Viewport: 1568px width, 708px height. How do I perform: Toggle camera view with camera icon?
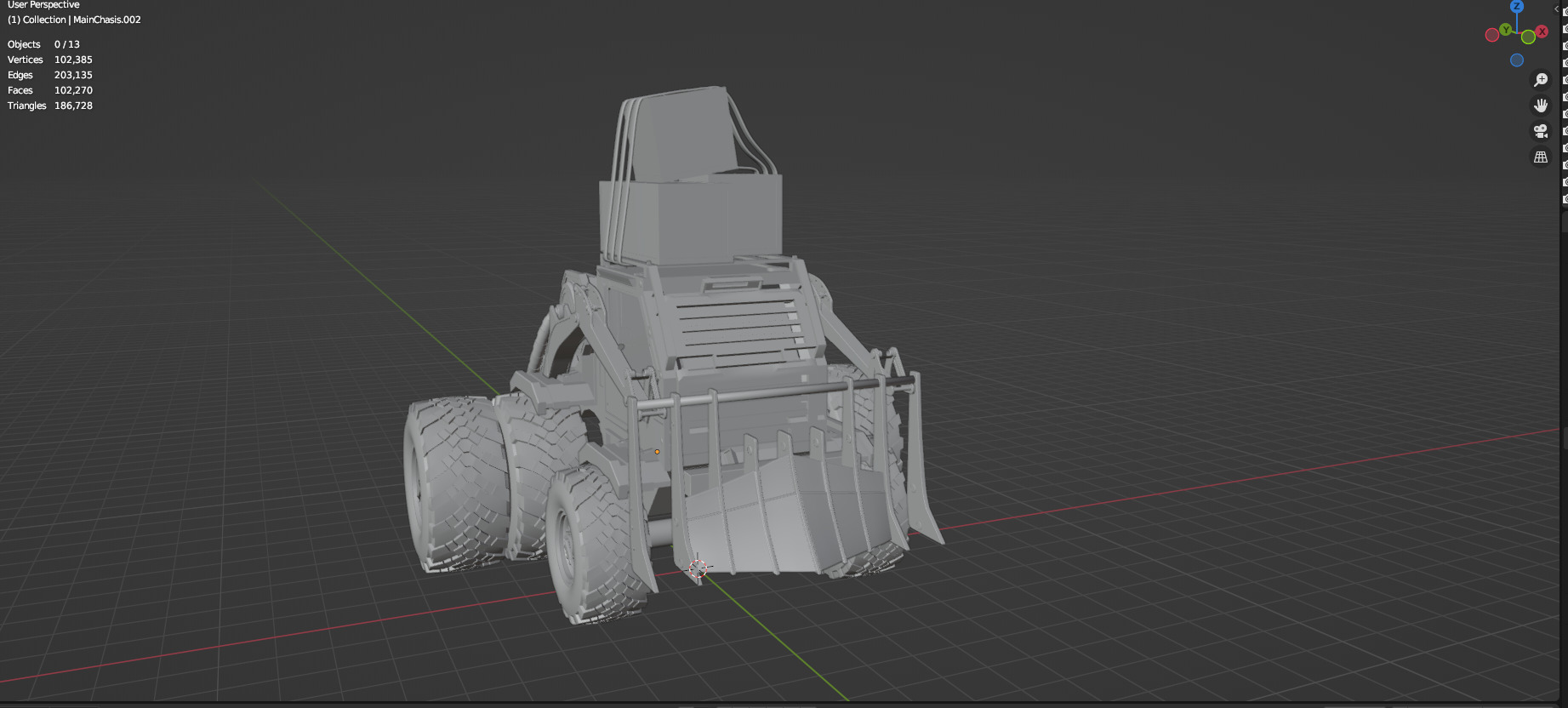pyautogui.click(x=1541, y=131)
